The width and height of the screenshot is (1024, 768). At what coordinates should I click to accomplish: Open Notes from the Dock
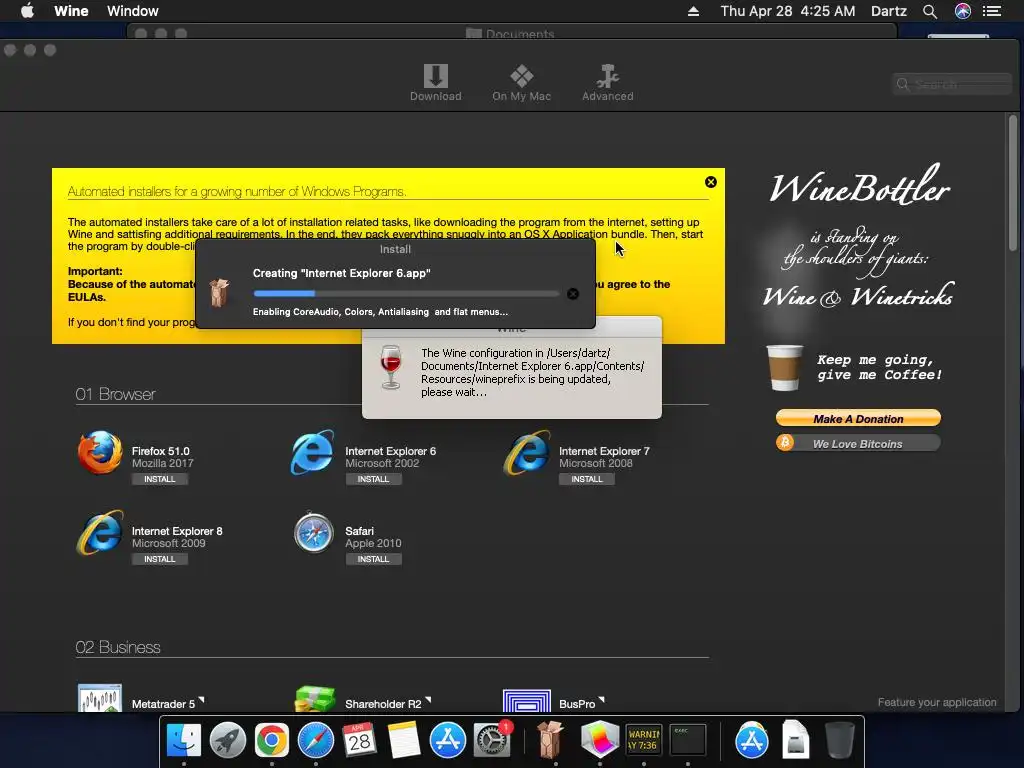click(404, 741)
